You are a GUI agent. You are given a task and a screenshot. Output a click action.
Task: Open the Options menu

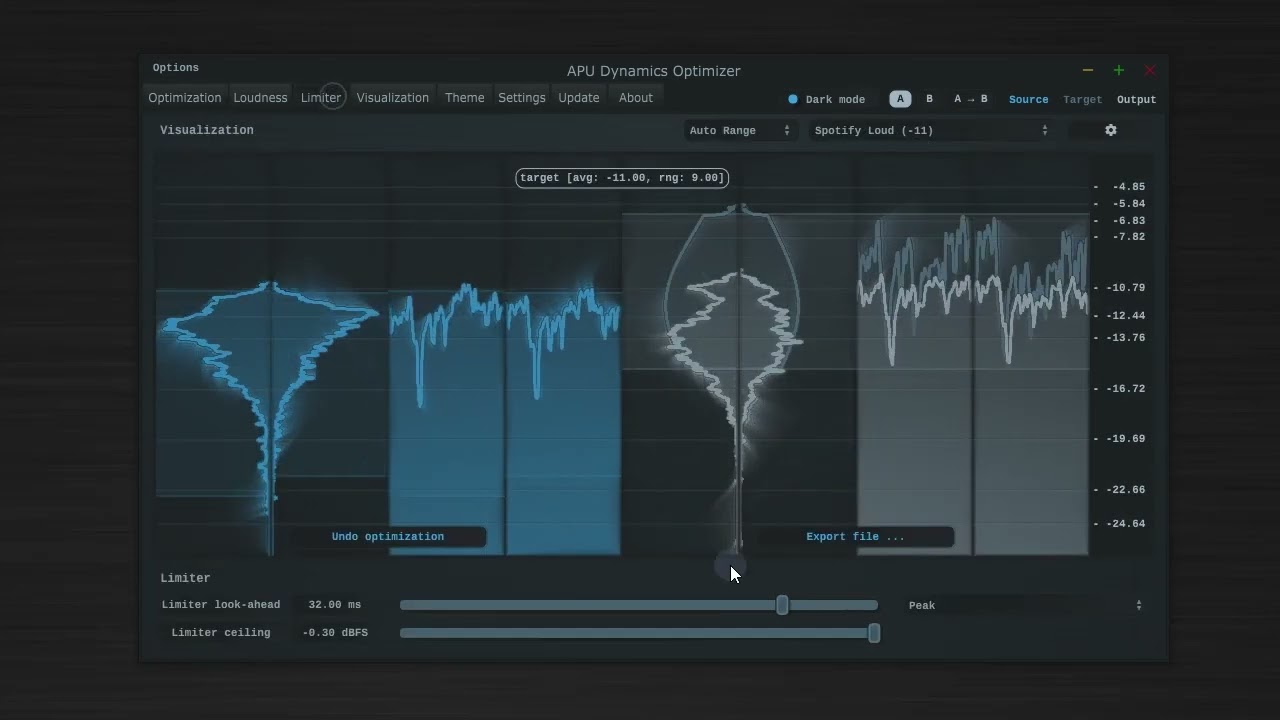175,67
